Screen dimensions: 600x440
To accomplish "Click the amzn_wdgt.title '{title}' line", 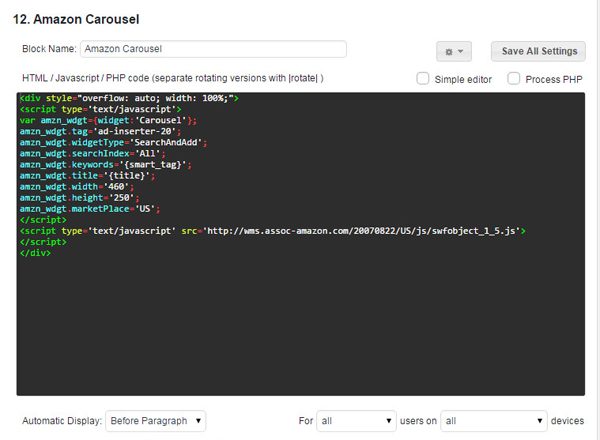I will [x=88, y=176].
